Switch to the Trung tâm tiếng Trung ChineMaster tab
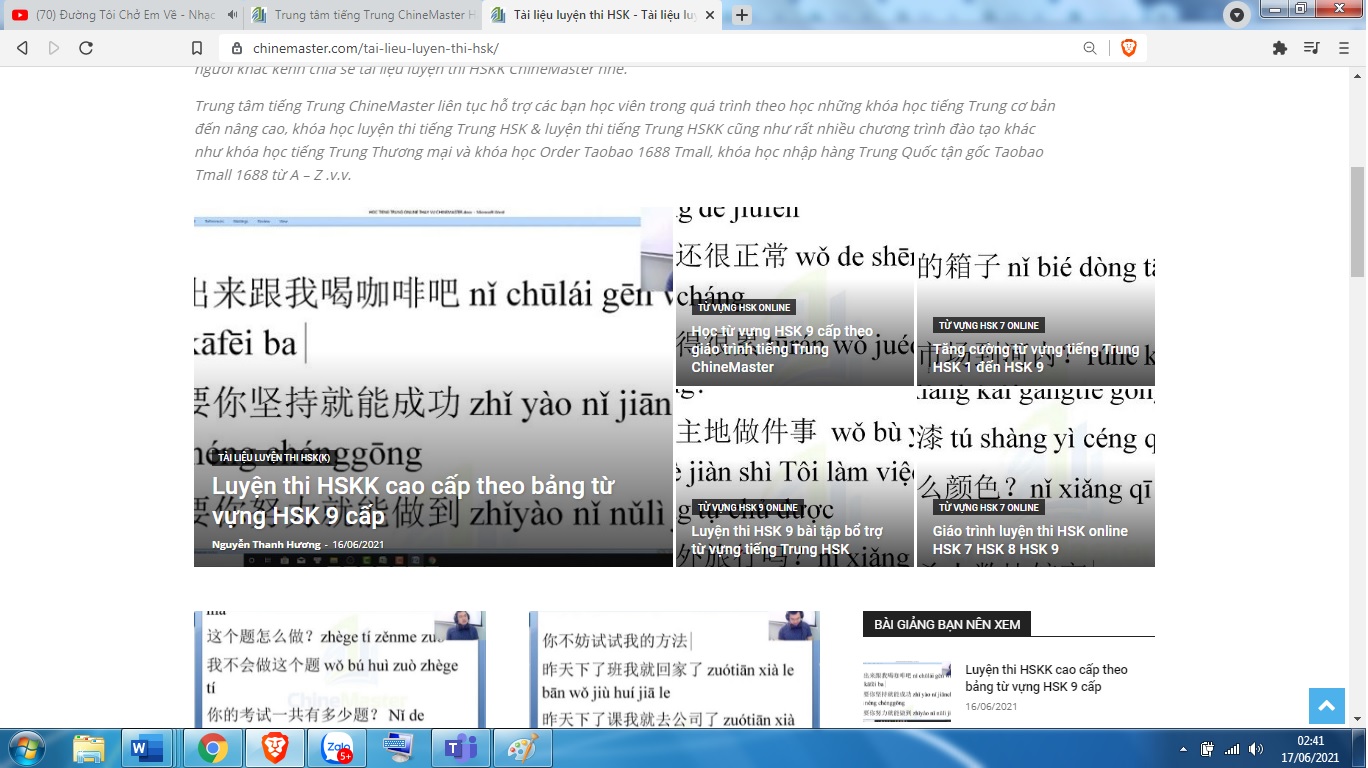 pyautogui.click(x=362, y=15)
